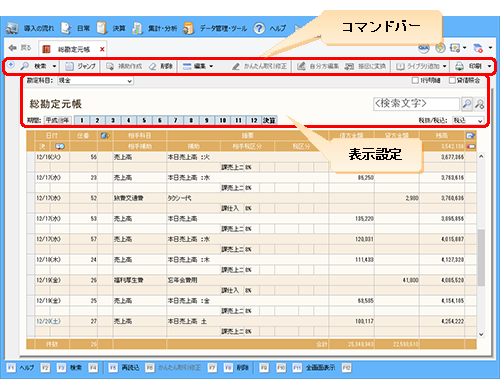Click the ジャンプ toolbar button

click(80, 66)
